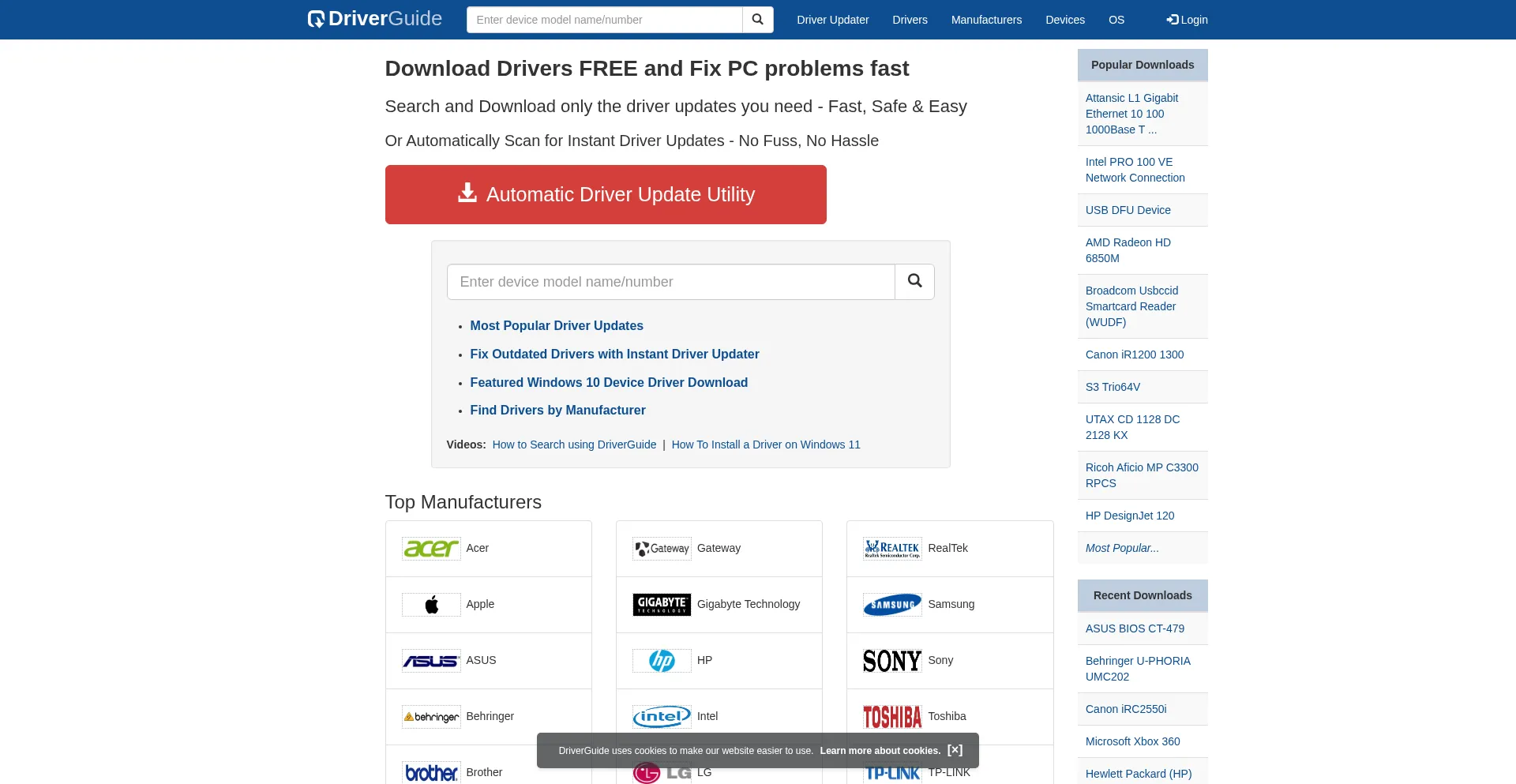Image resolution: width=1516 pixels, height=784 pixels.
Task: Click the Toshiba manufacturer name
Action: tap(947, 716)
